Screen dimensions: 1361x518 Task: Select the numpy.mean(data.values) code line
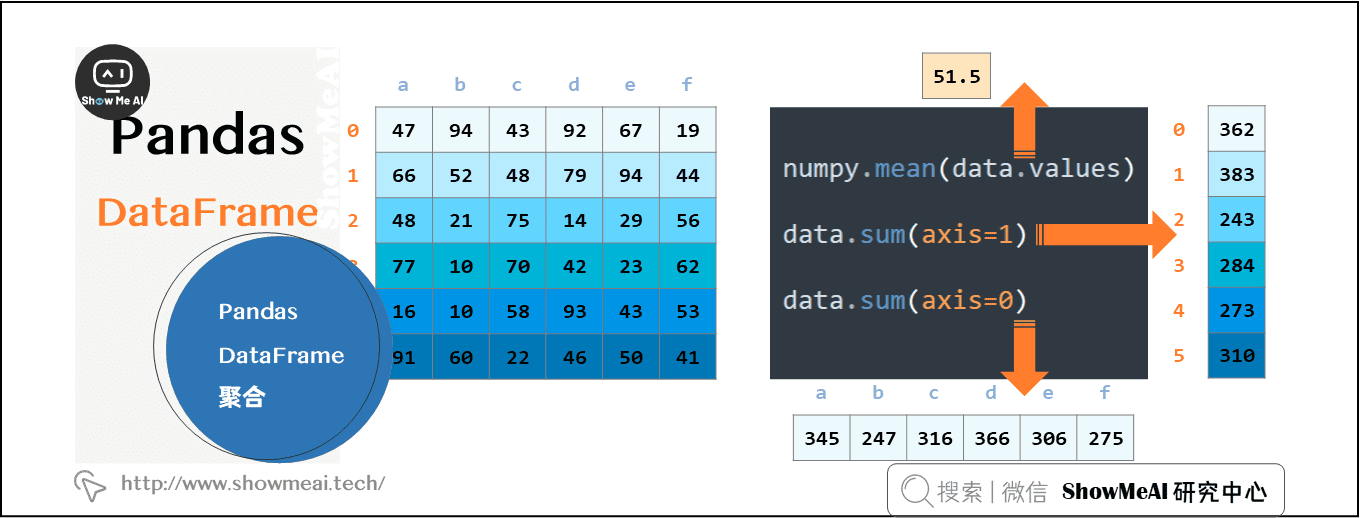[x=959, y=168]
